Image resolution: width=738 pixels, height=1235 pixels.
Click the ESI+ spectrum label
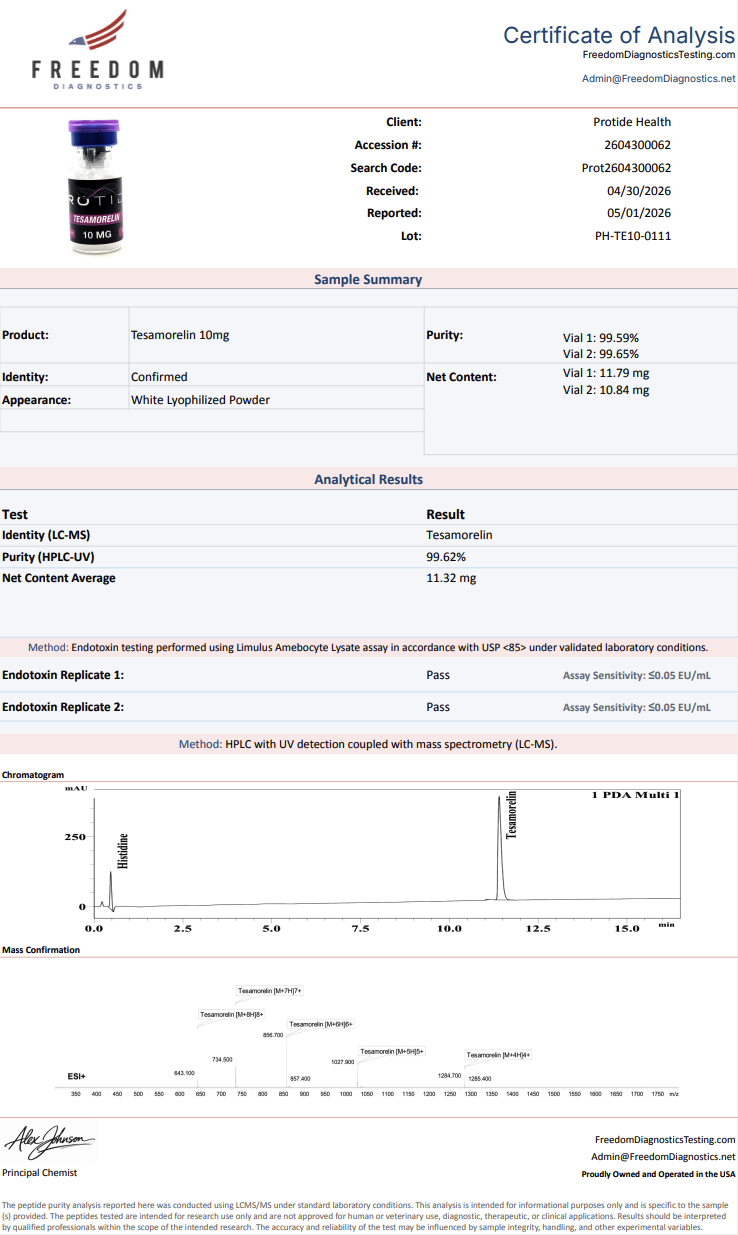click(77, 1076)
